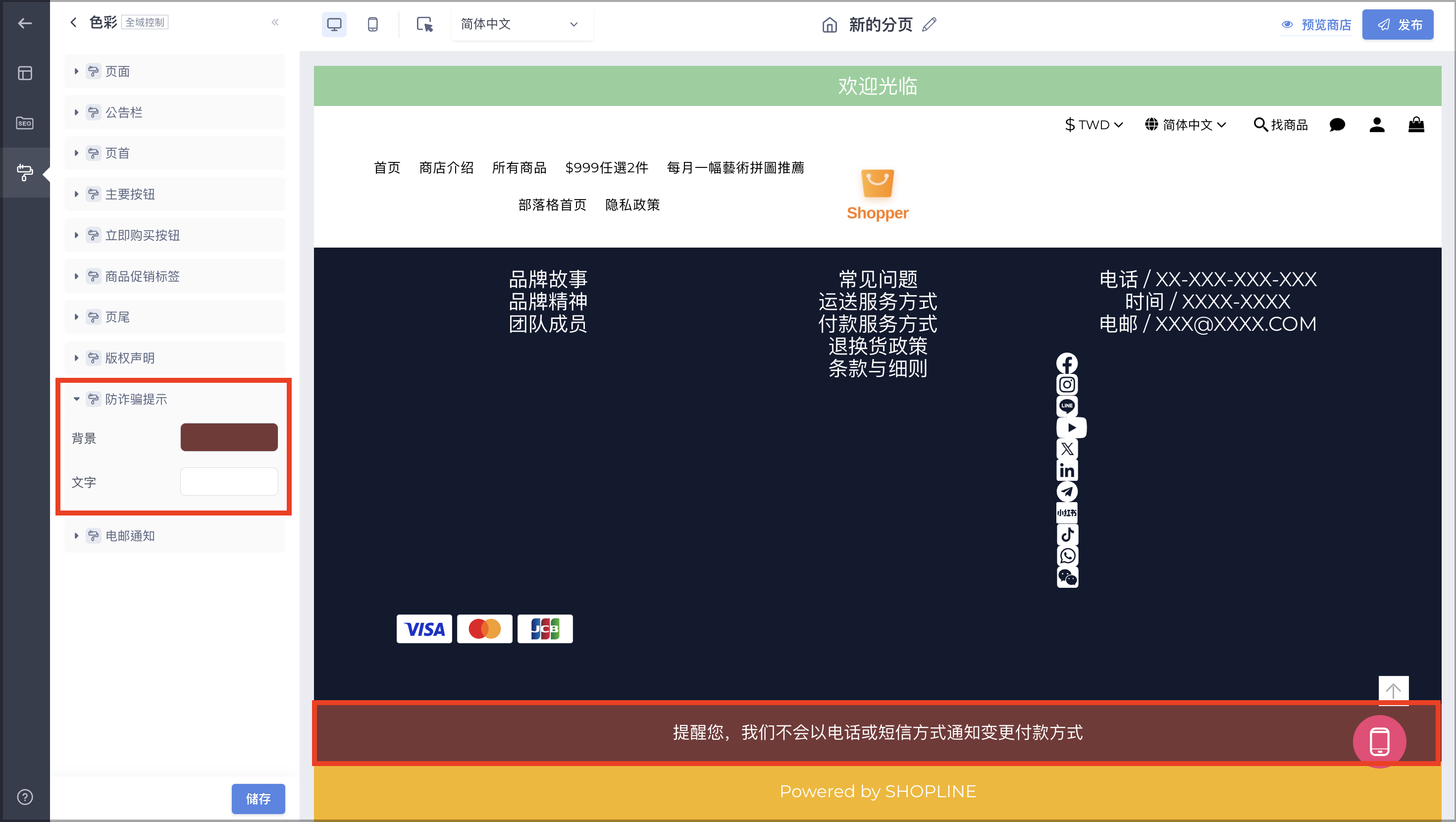Expand the 页尾 color section
The image size is (1456, 822).
click(175, 317)
